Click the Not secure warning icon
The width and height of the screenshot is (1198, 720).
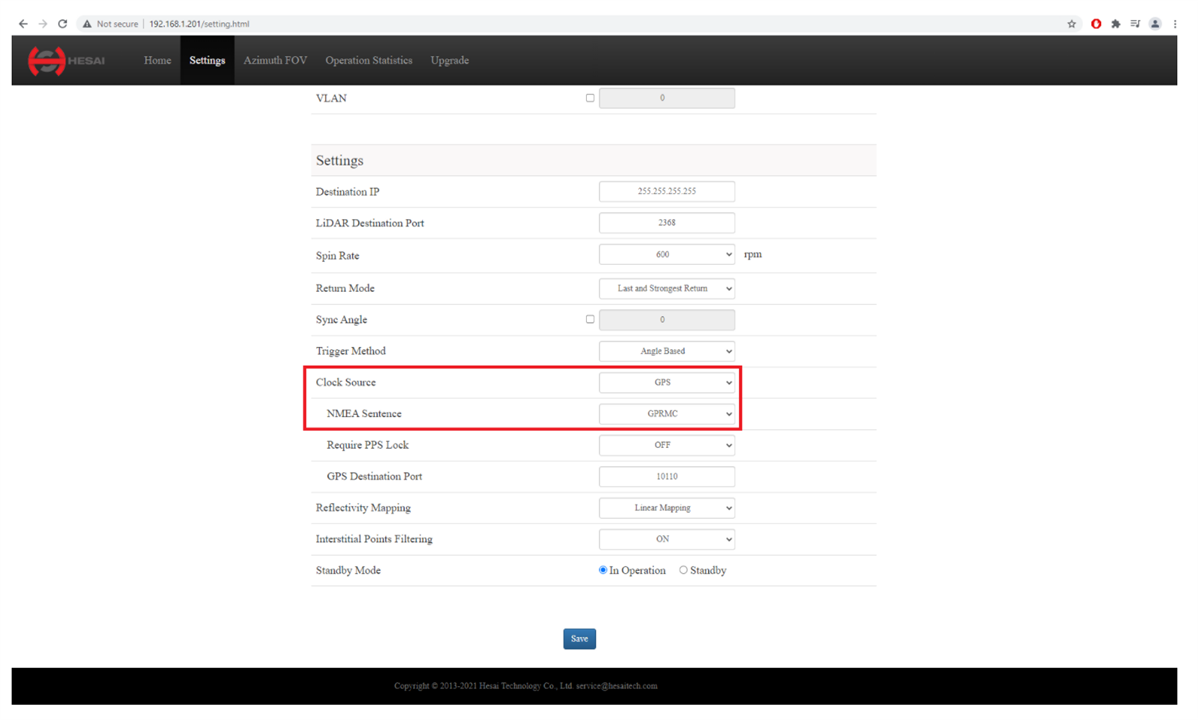[x=87, y=24]
